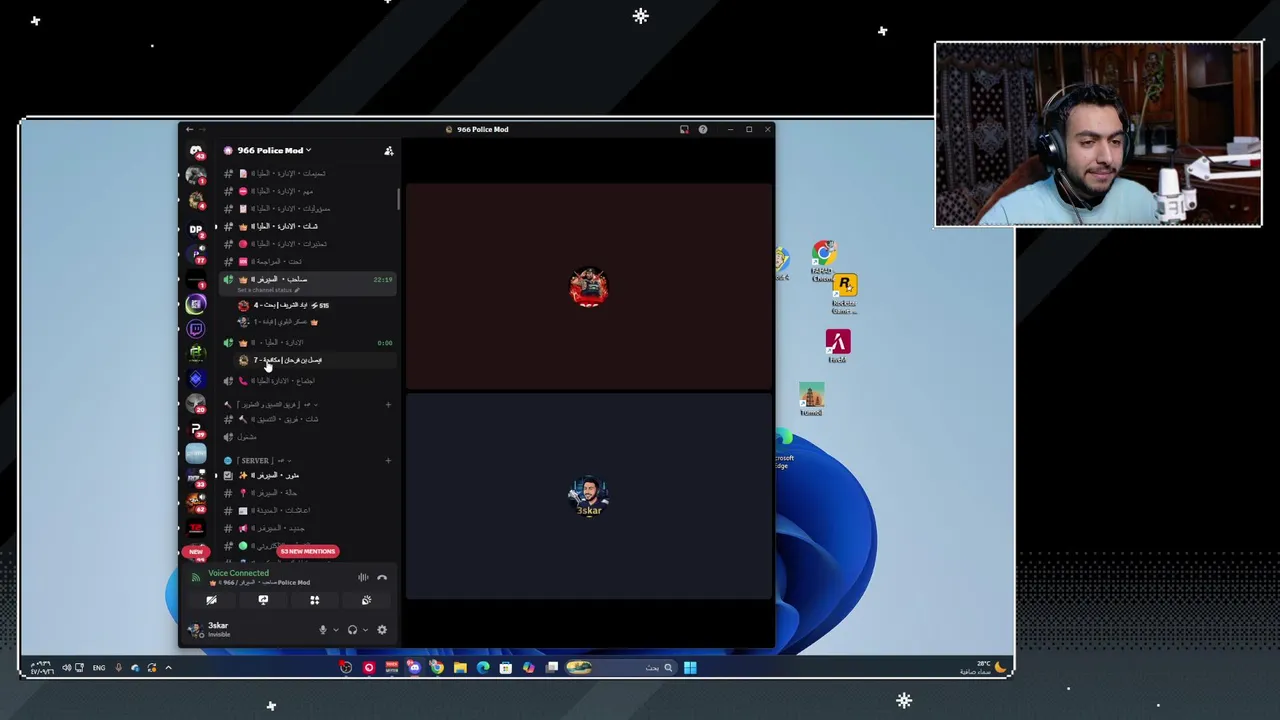Open microphone input device options arrow
Viewport: 1280px width, 720px height.
pyautogui.click(x=335, y=630)
